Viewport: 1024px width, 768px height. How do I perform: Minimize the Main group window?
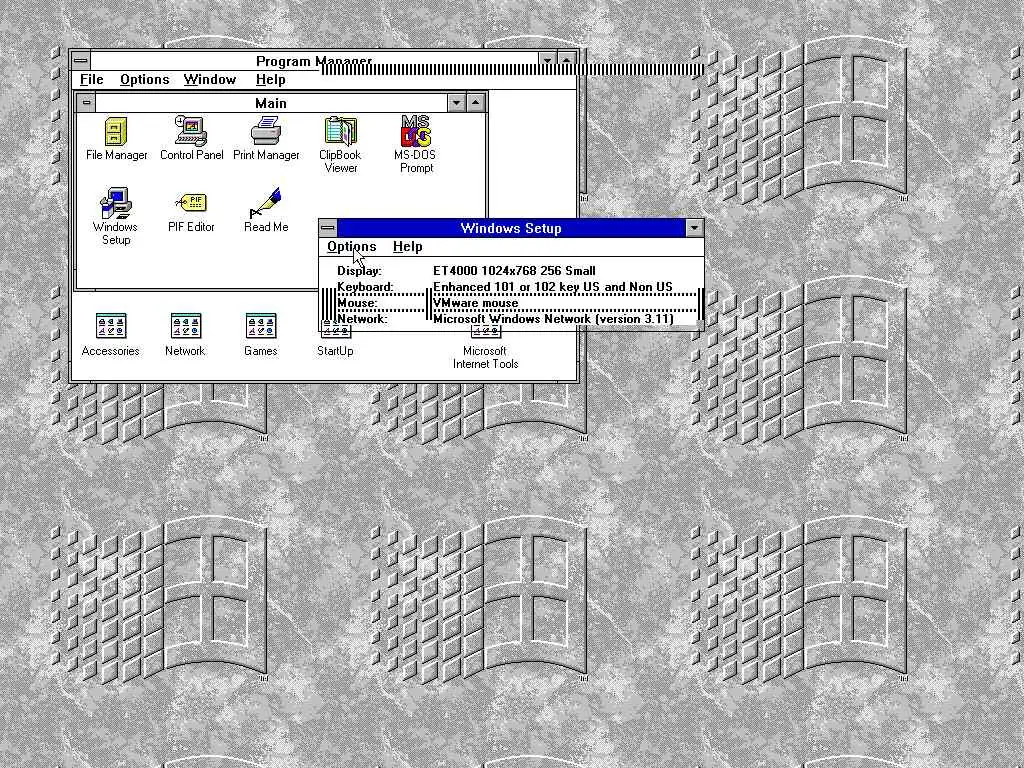(x=456, y=103)
